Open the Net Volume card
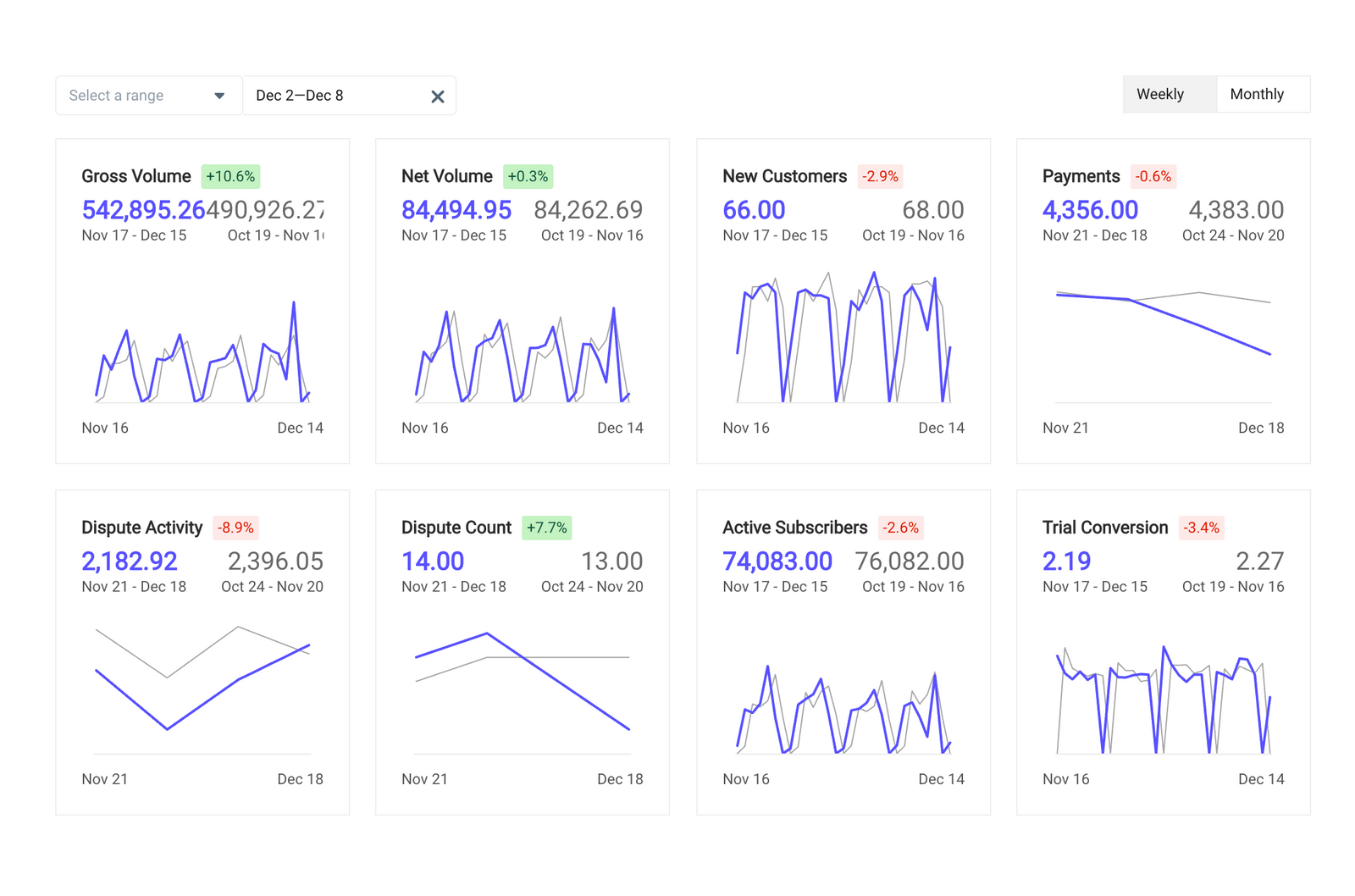1355x896 pixels. pyautogui.click(x=446, y=176)
